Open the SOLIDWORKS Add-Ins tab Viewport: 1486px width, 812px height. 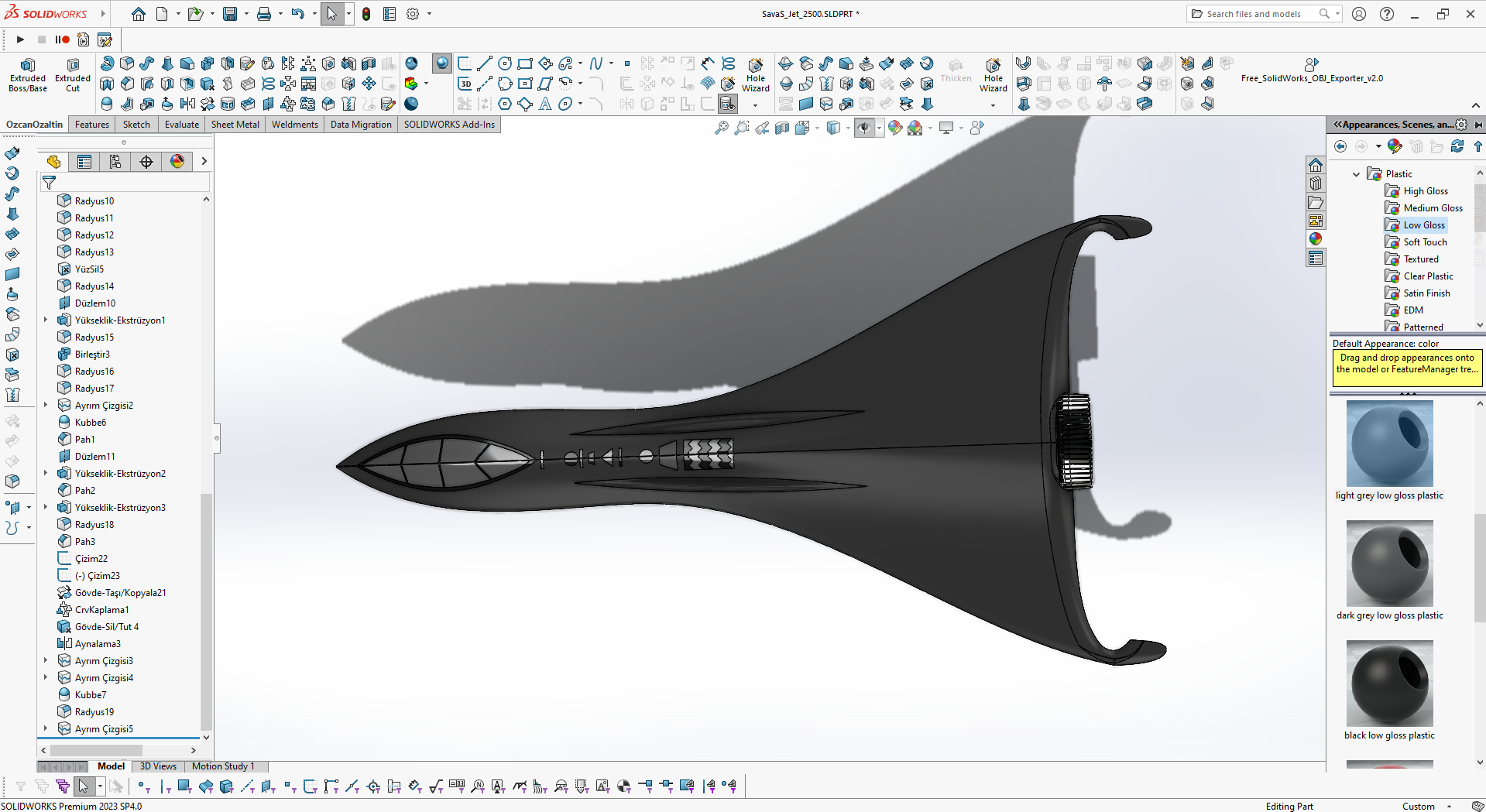pyautogui.click(x=449, y=125)
